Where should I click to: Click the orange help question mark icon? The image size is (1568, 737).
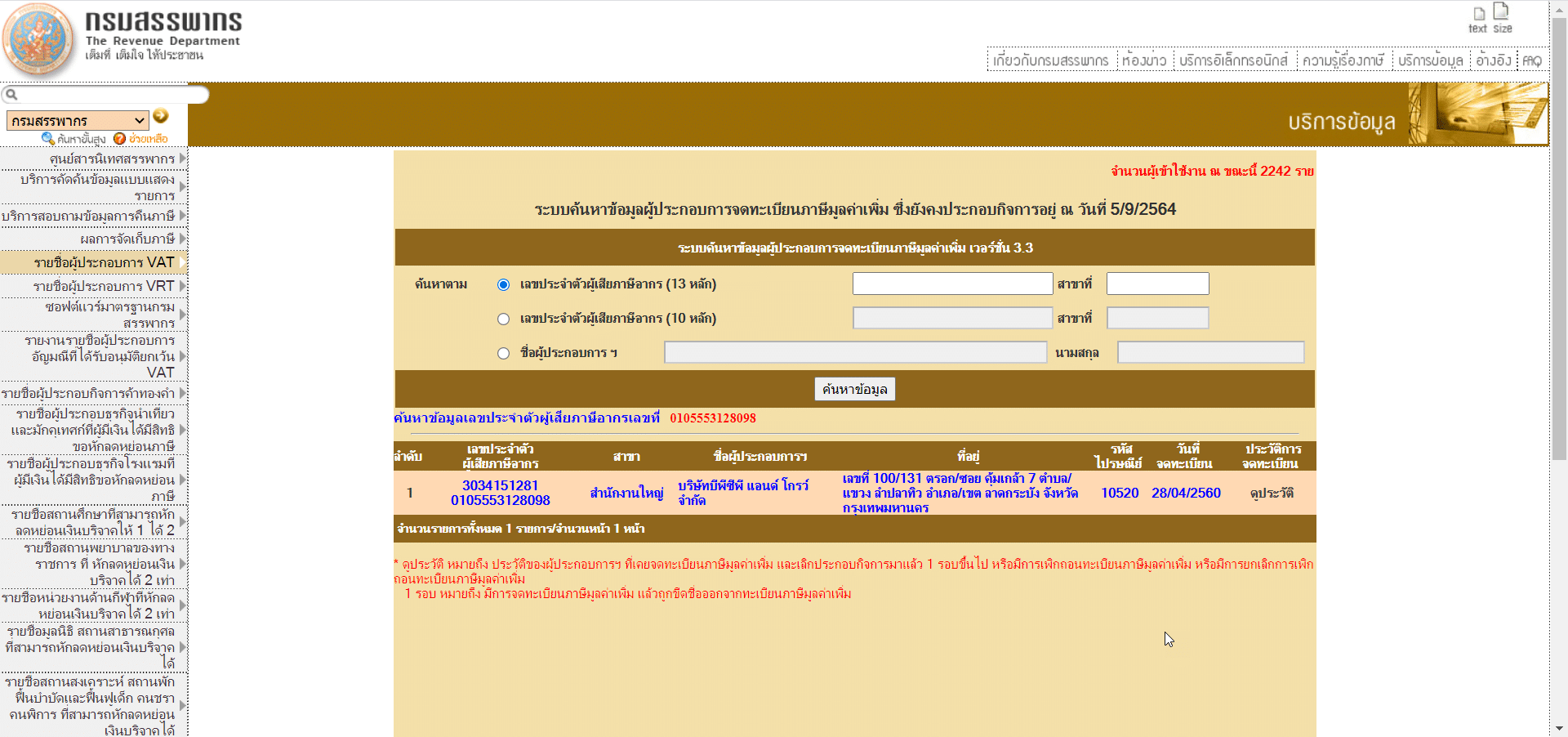coord(121,138)
